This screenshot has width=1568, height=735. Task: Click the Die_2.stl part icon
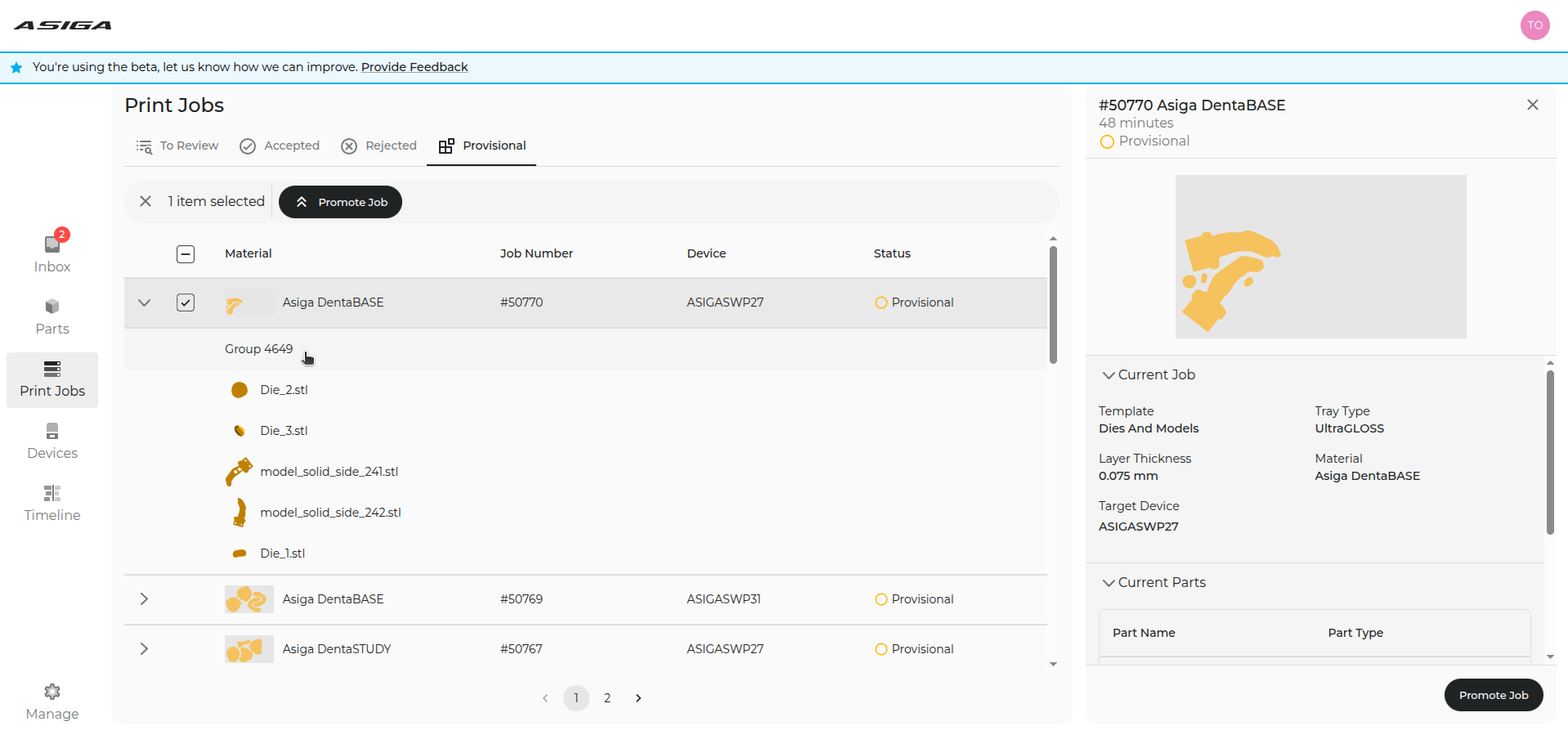tap(240, 390)
